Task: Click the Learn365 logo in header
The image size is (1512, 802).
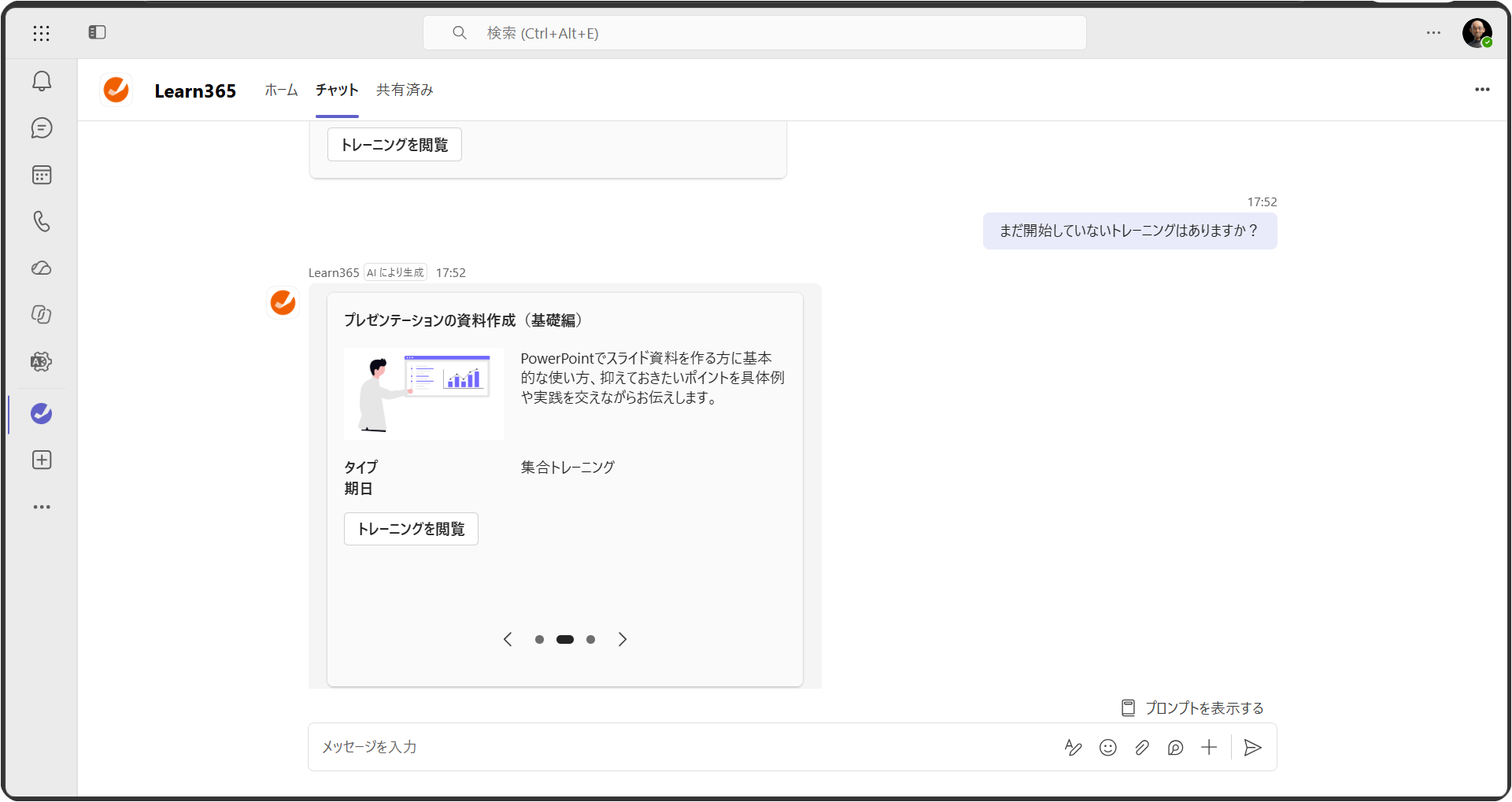Action: click(x=116, y=90)
